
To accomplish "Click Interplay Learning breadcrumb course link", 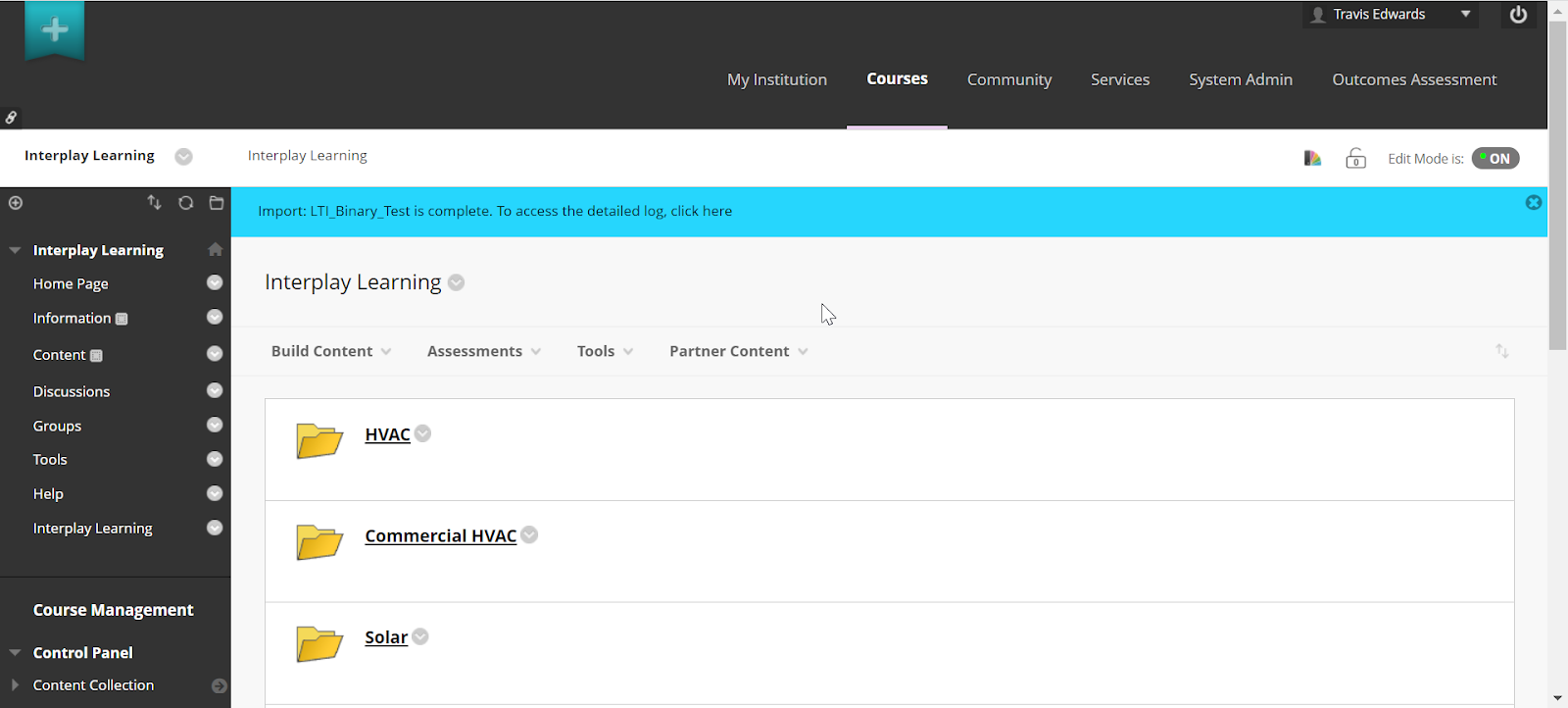I will (x=89, y=155).
